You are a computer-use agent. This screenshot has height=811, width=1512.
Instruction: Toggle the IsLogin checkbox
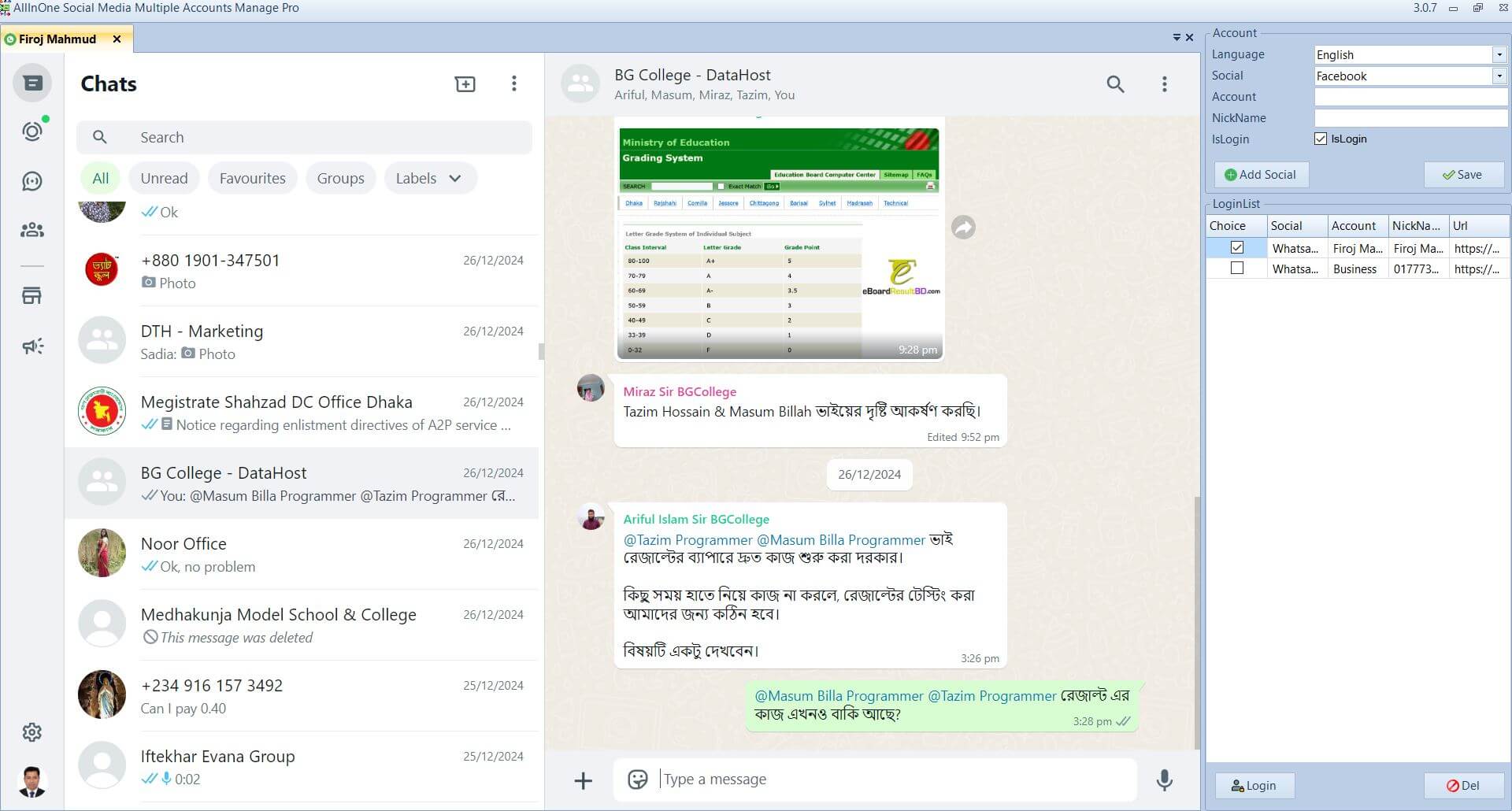[x=1321, y=139]
